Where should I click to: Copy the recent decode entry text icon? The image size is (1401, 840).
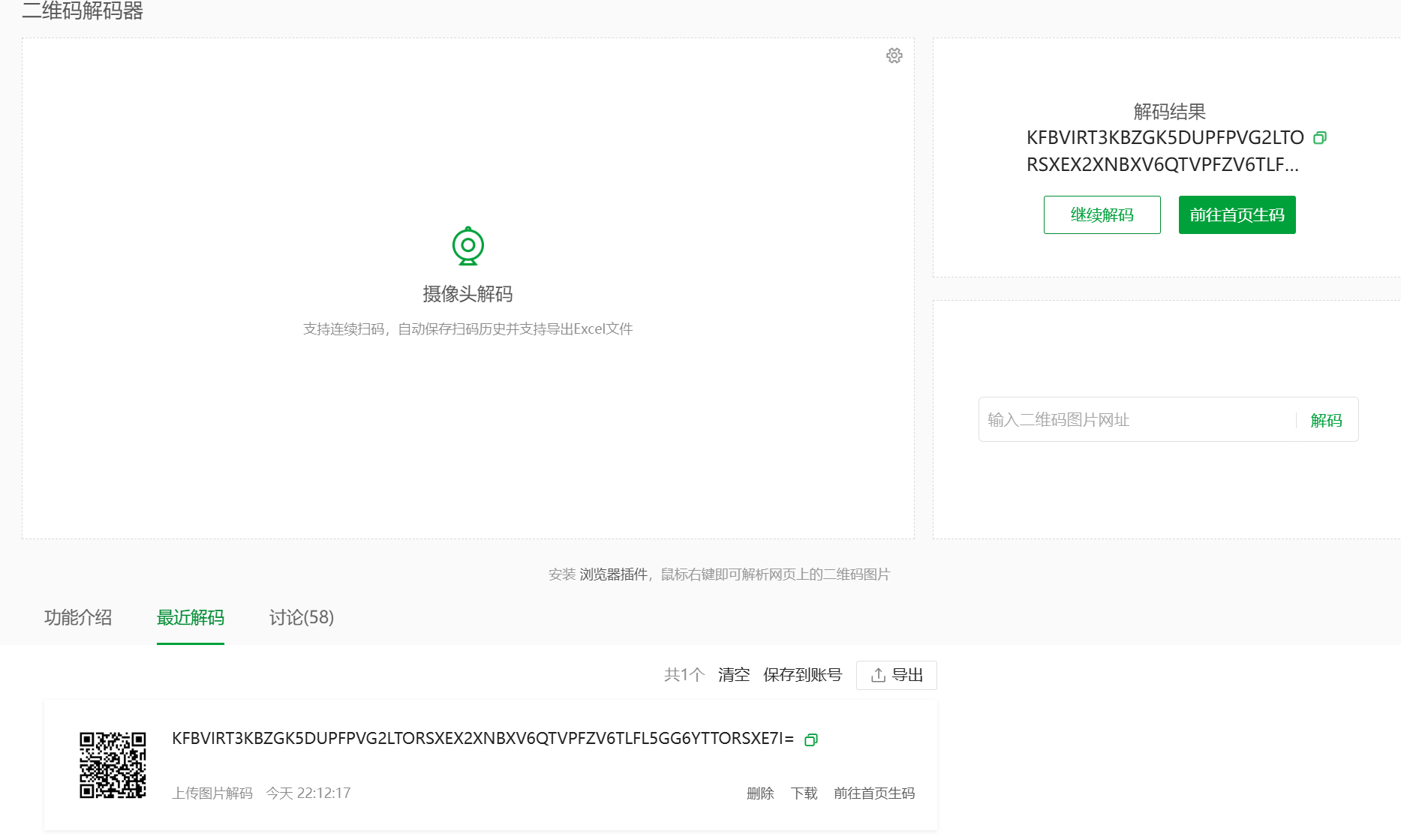(810, 740)
